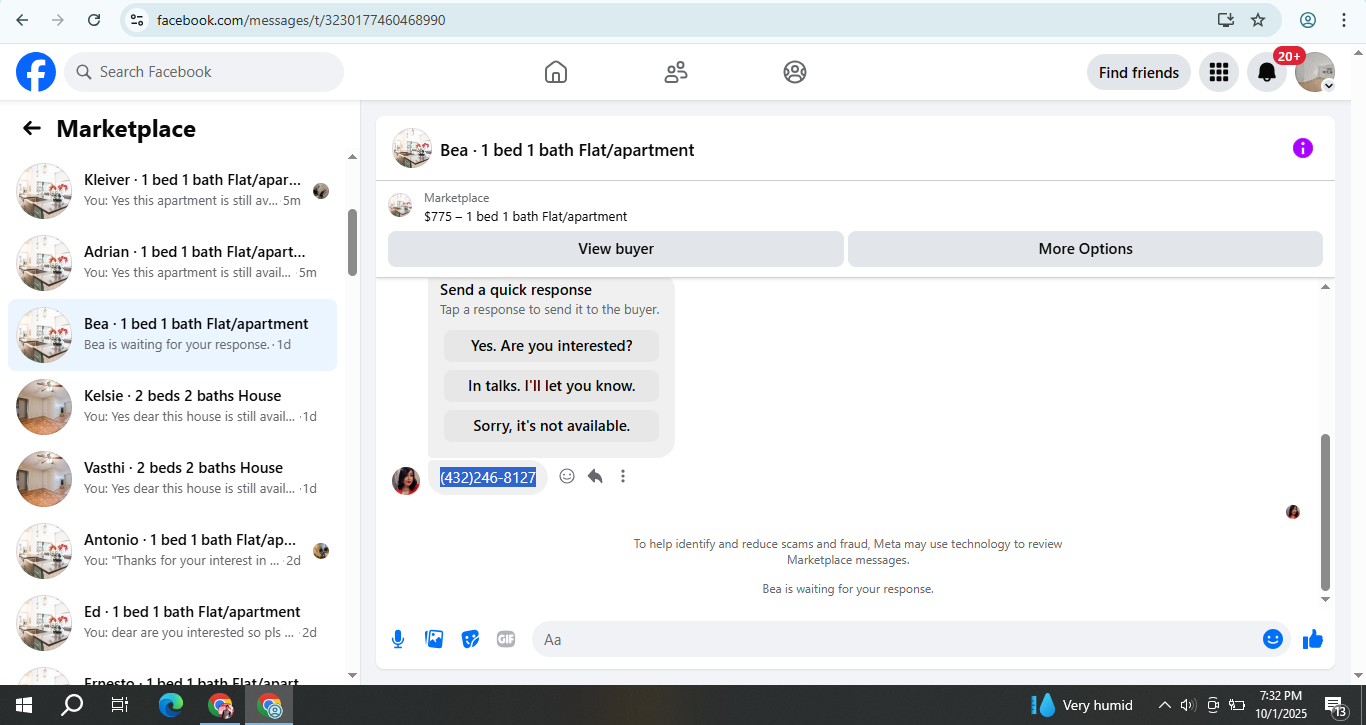Click the install app icon in address bar

pyautogui.click(x=1226, y=20)
